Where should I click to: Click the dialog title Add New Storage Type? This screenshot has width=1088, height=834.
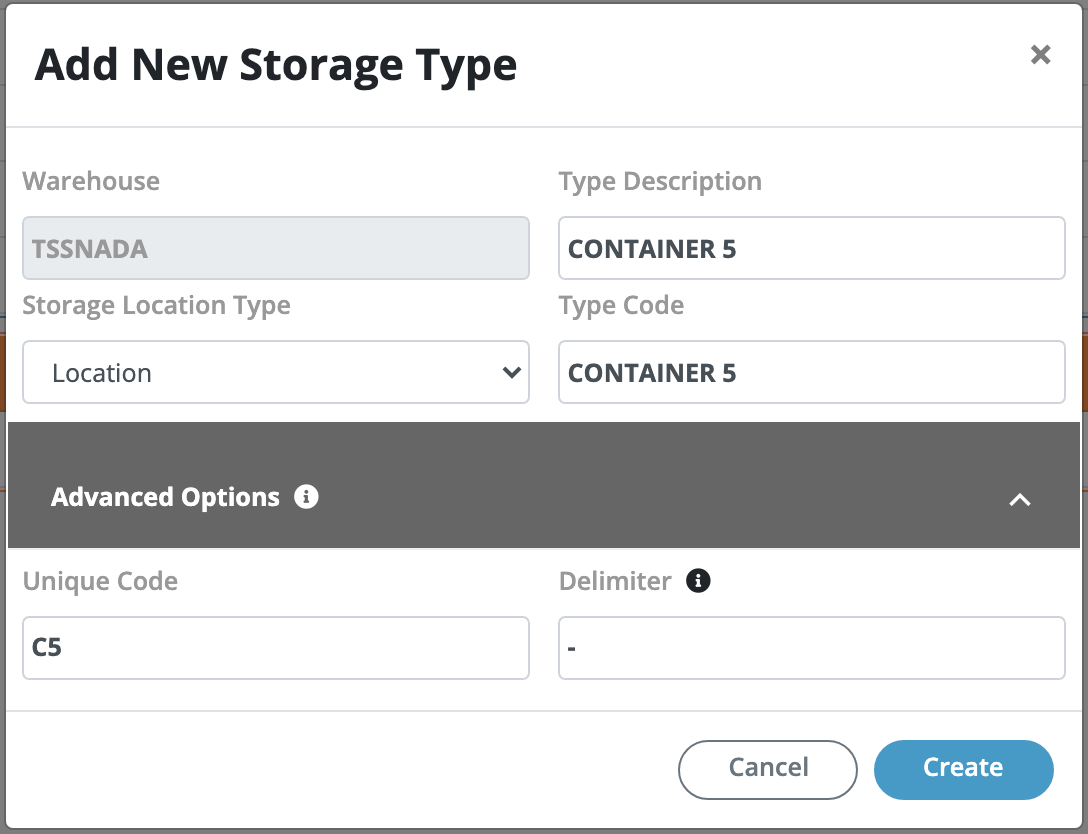[276, 65]
